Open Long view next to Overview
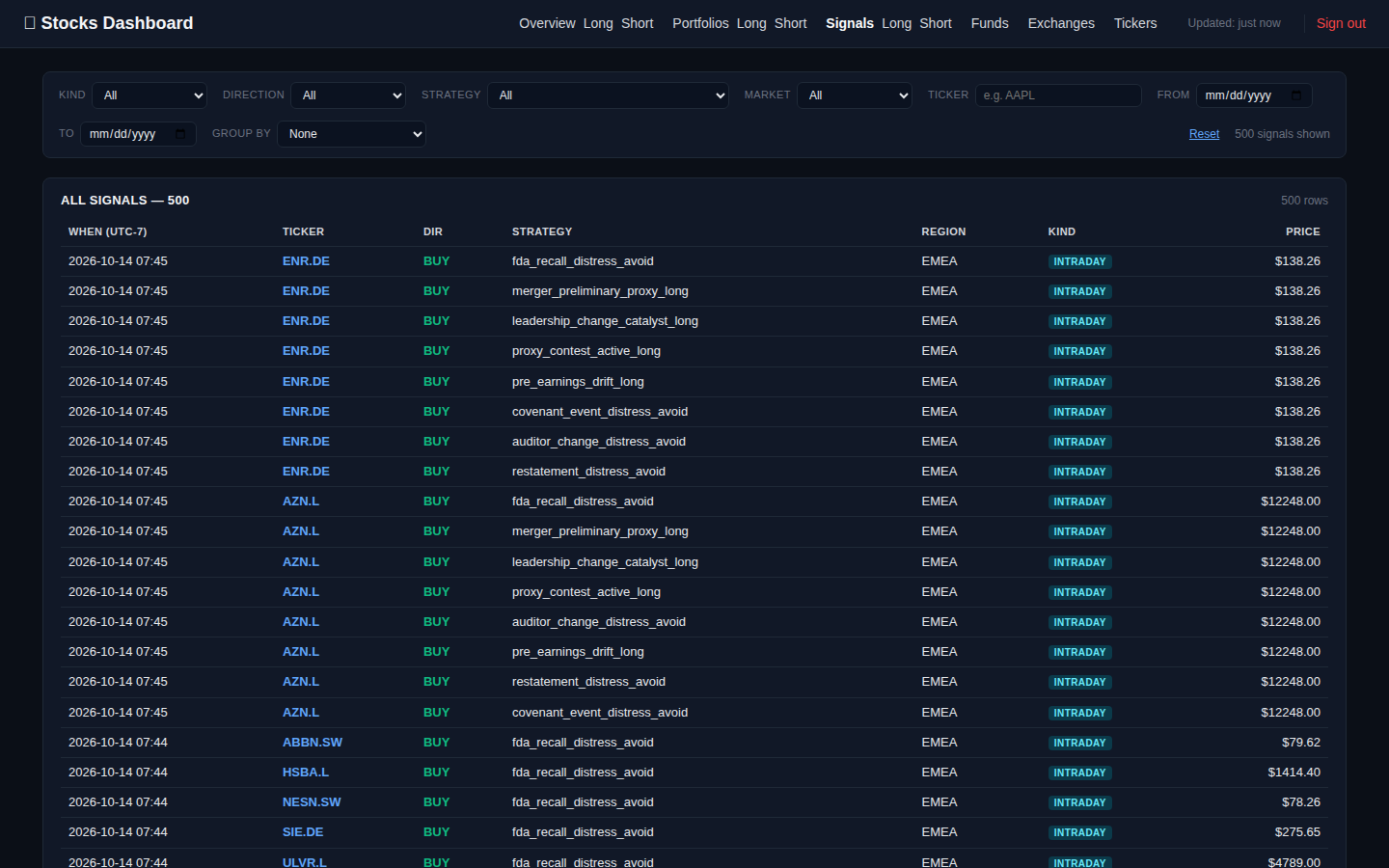The image size is (1389, 868). pyautogui.click(x=598, y=23)
